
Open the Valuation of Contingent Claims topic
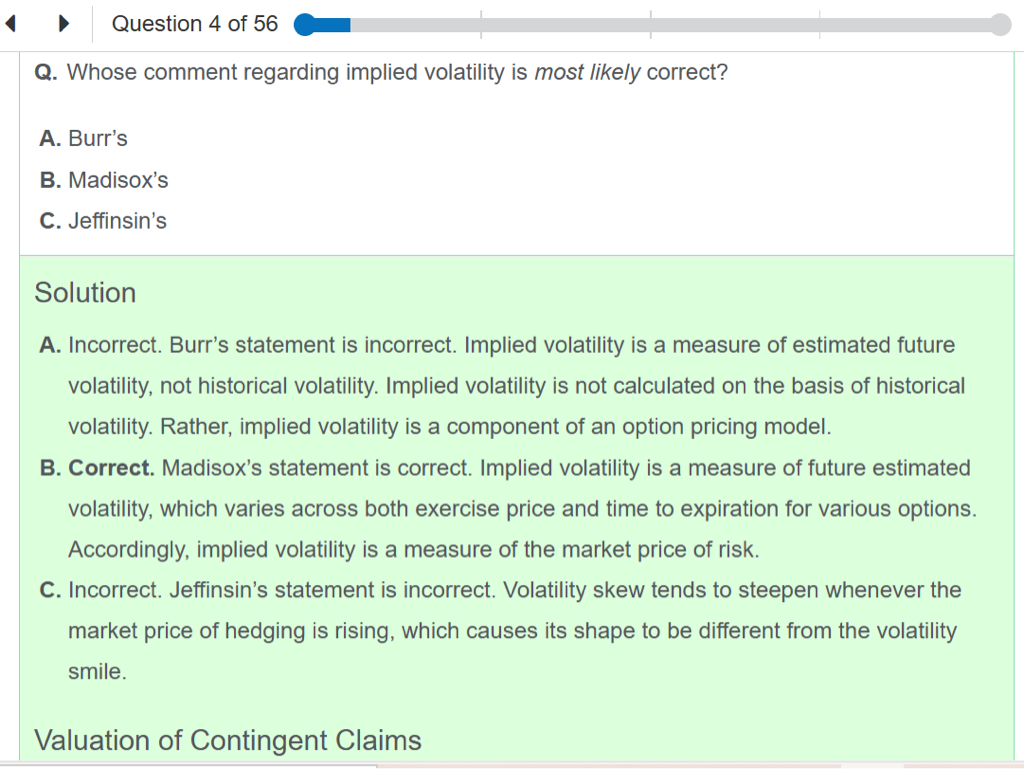pos(228,740)
